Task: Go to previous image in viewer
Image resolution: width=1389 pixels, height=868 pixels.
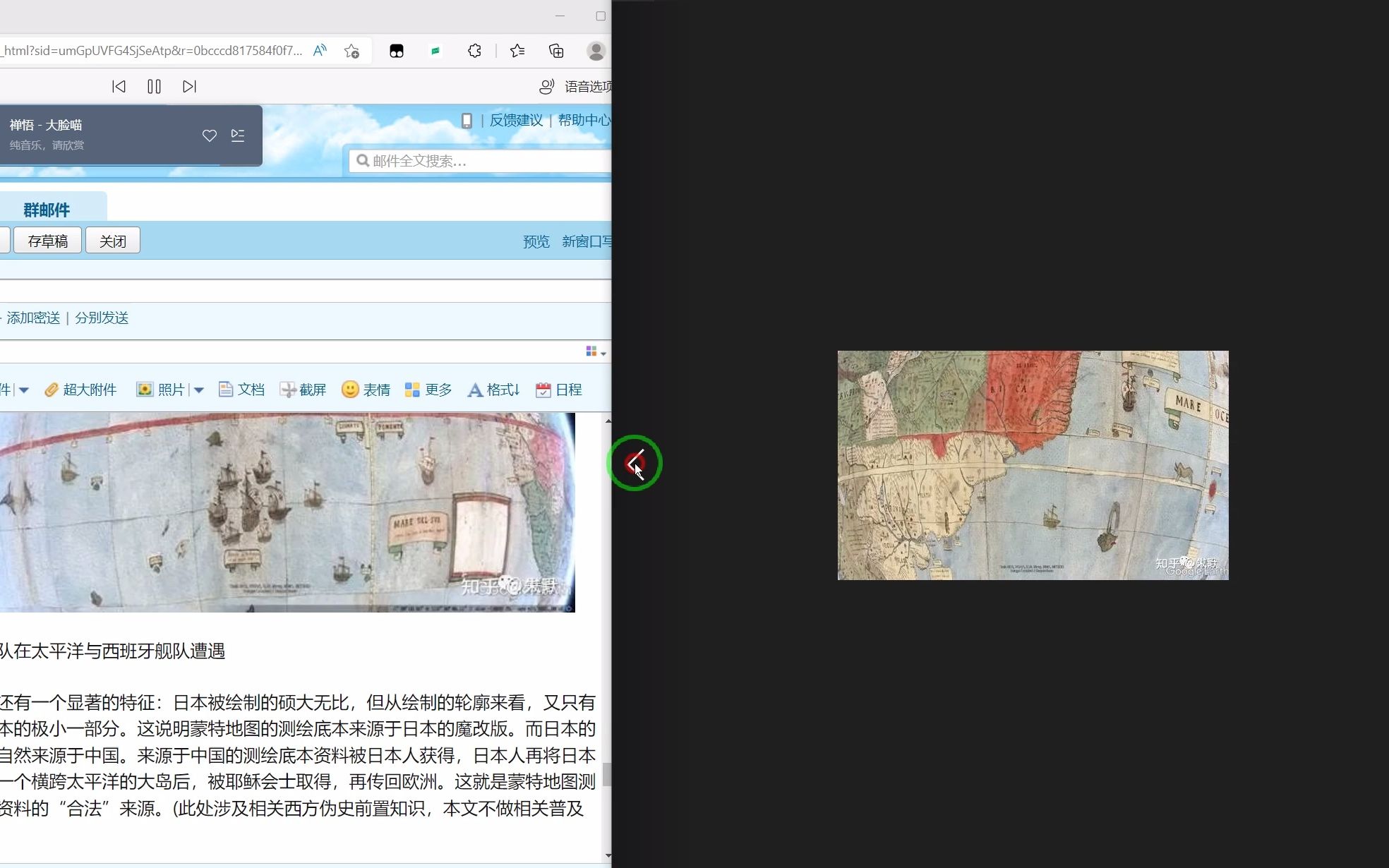Action: click(x=635, y=463)
